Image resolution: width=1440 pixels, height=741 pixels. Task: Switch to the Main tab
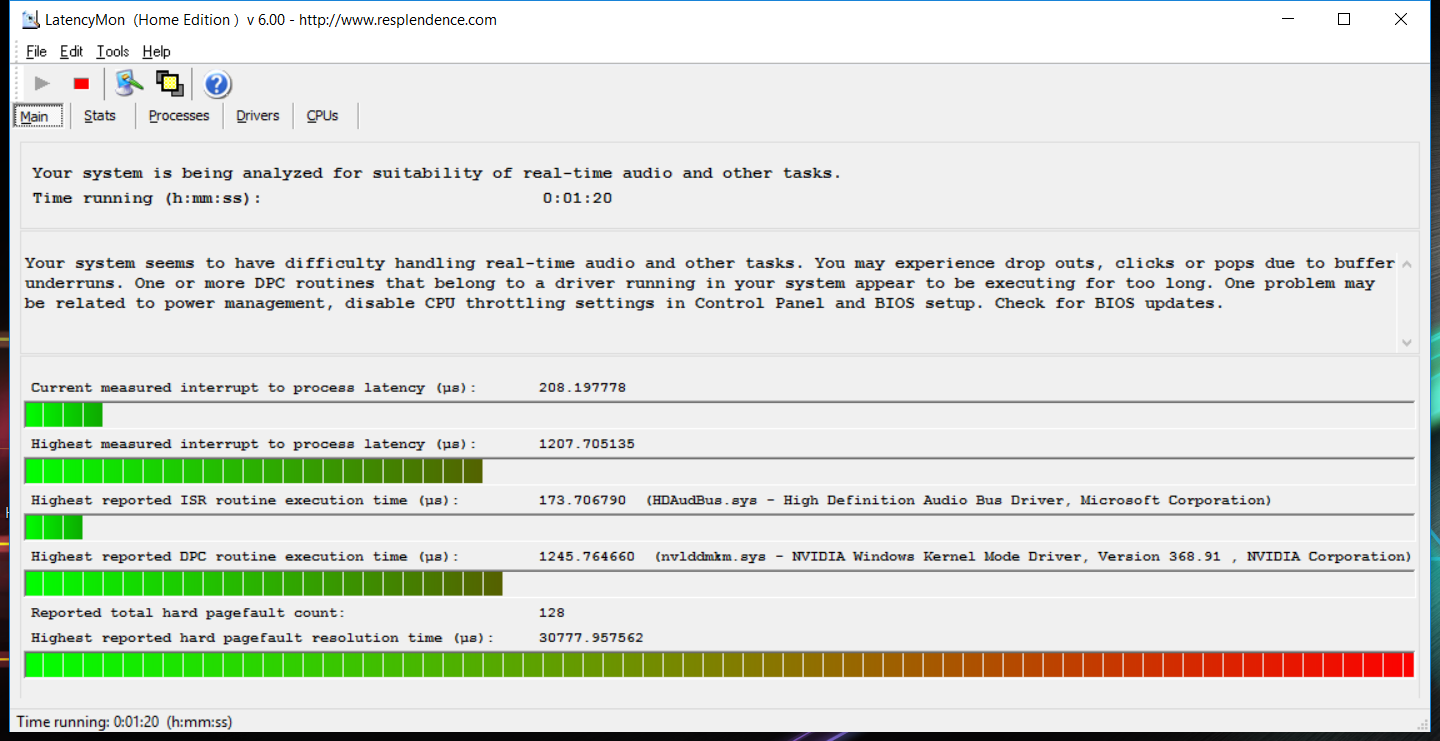tap(36, 116)
